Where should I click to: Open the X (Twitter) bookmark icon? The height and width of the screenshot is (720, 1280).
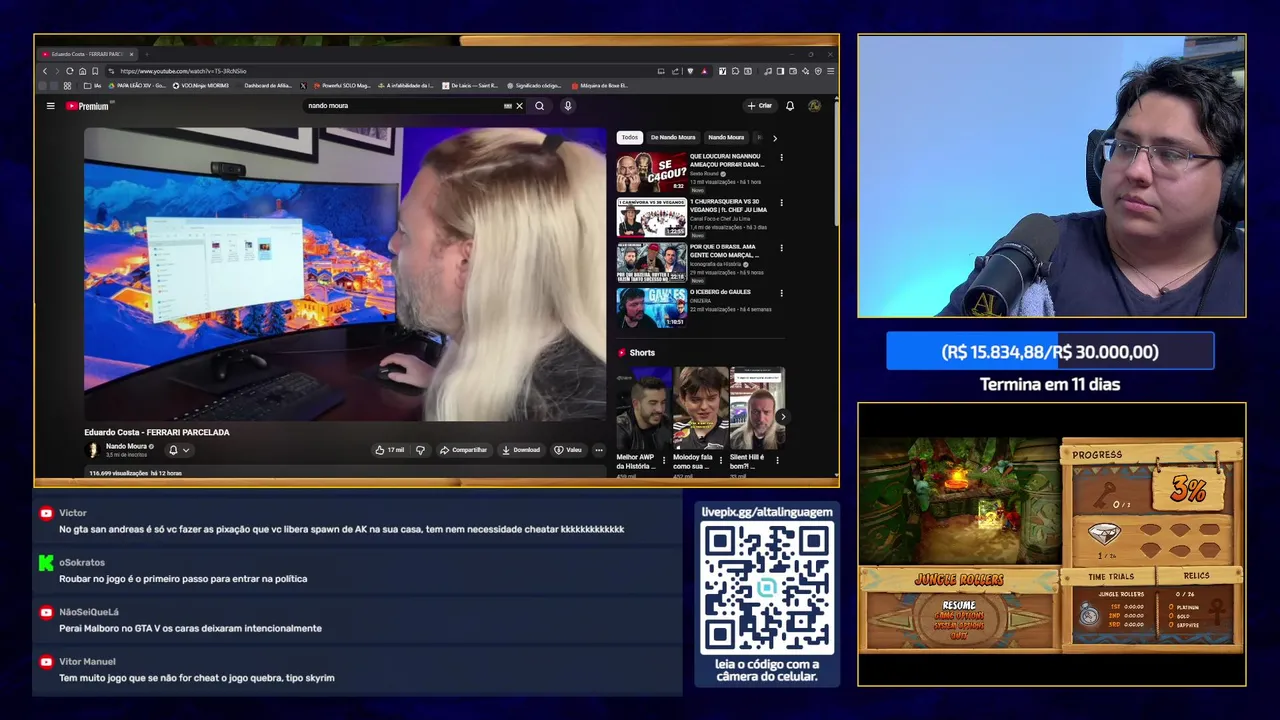pyautogui.click(x=303, y=86)
